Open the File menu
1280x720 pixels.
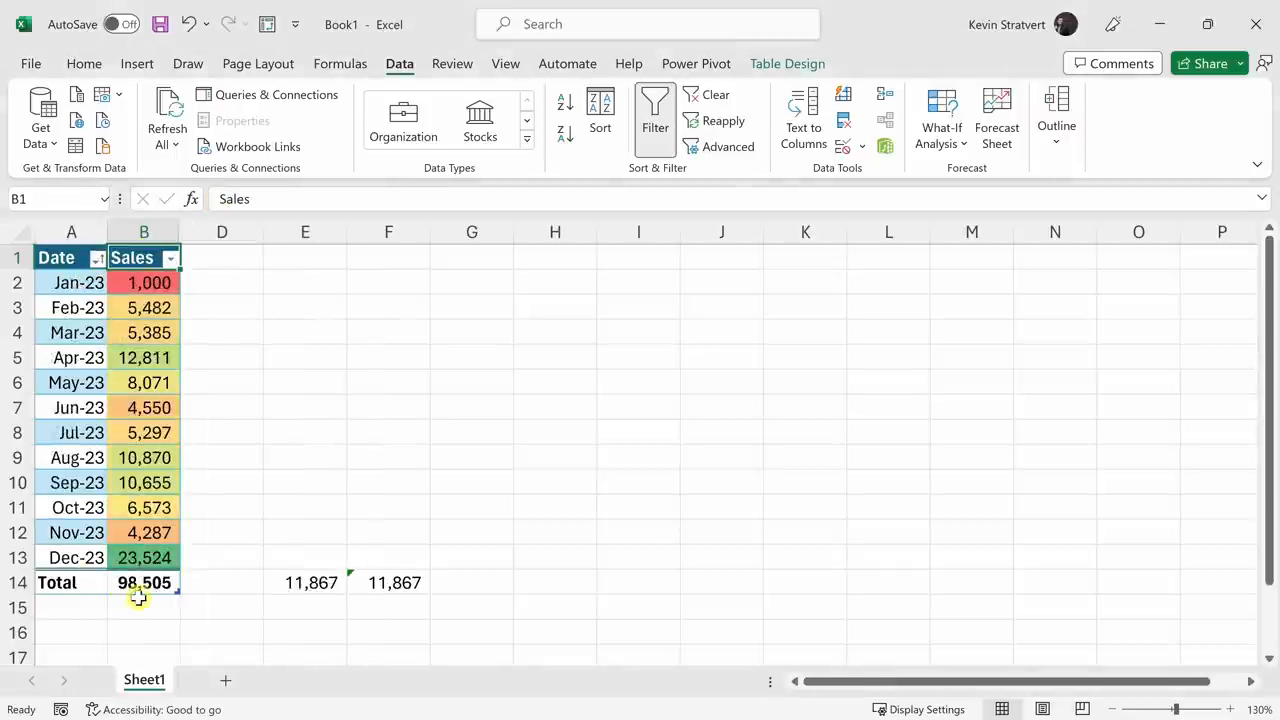(x=31, y=63)
